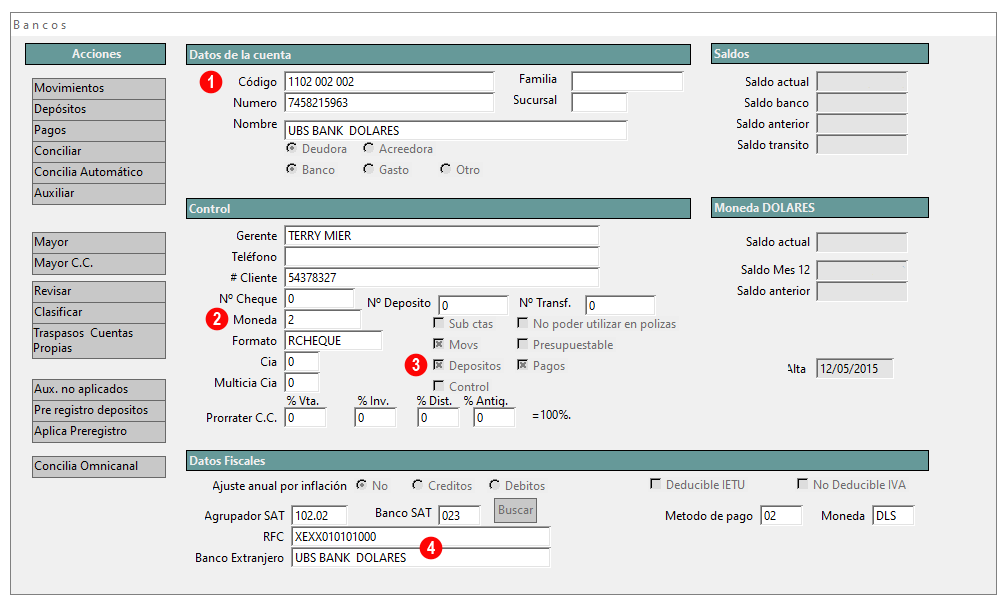Screen dimensions: 1004x603
Task: Open Aux. no aplicados
Action: coord(99,390)
